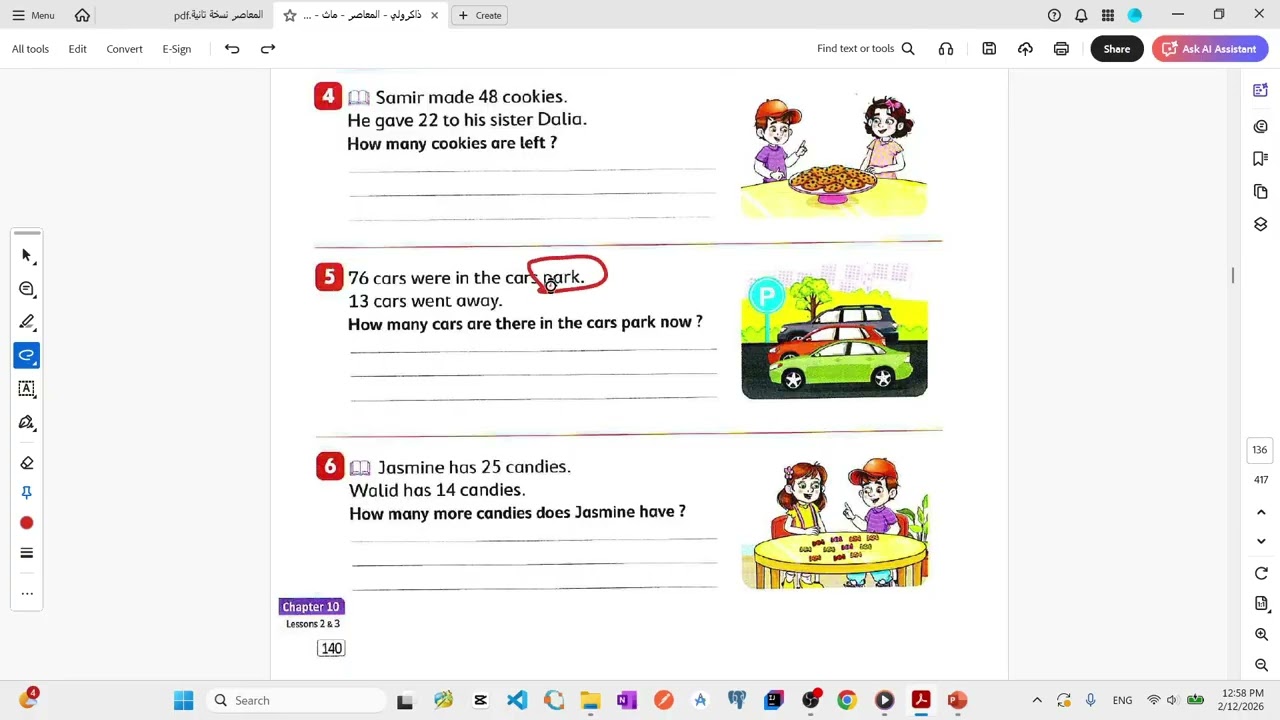Select the eraser tool
The height and width of the screenshot is (720, 1280).
27,463
